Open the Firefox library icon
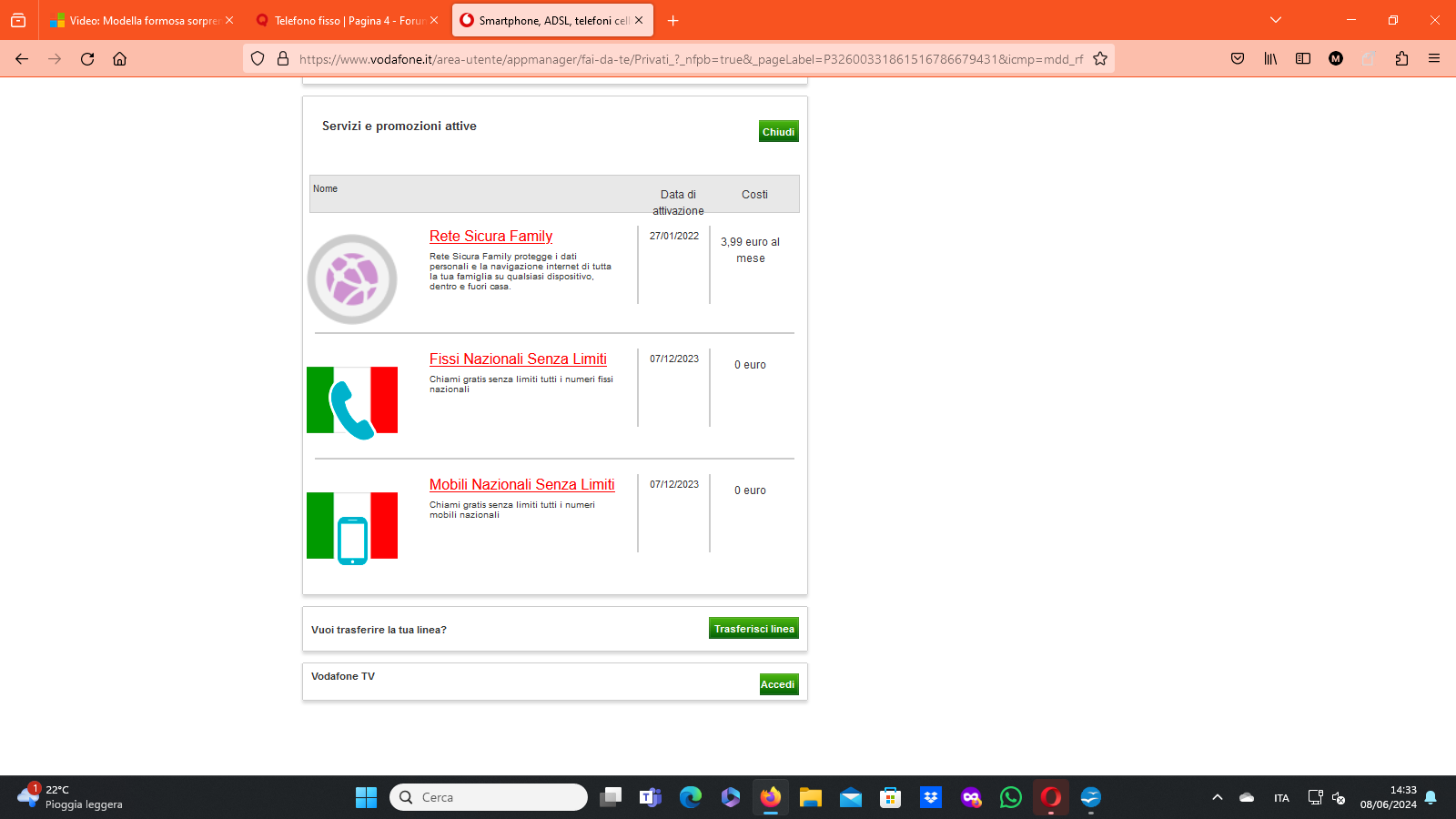This screenshot has height=819, width=1456. click(1270, 59)
